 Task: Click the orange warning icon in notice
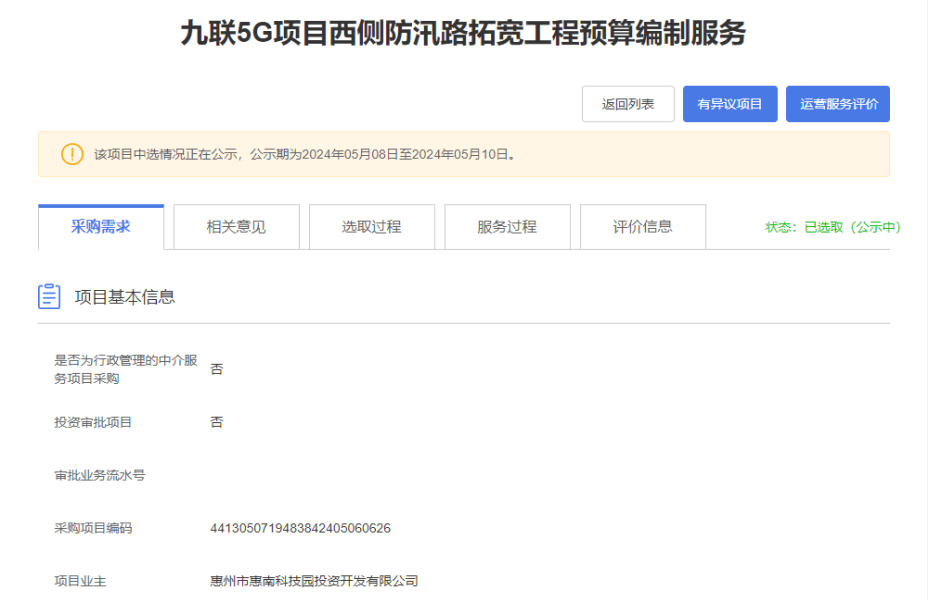(x=72, y=154)
